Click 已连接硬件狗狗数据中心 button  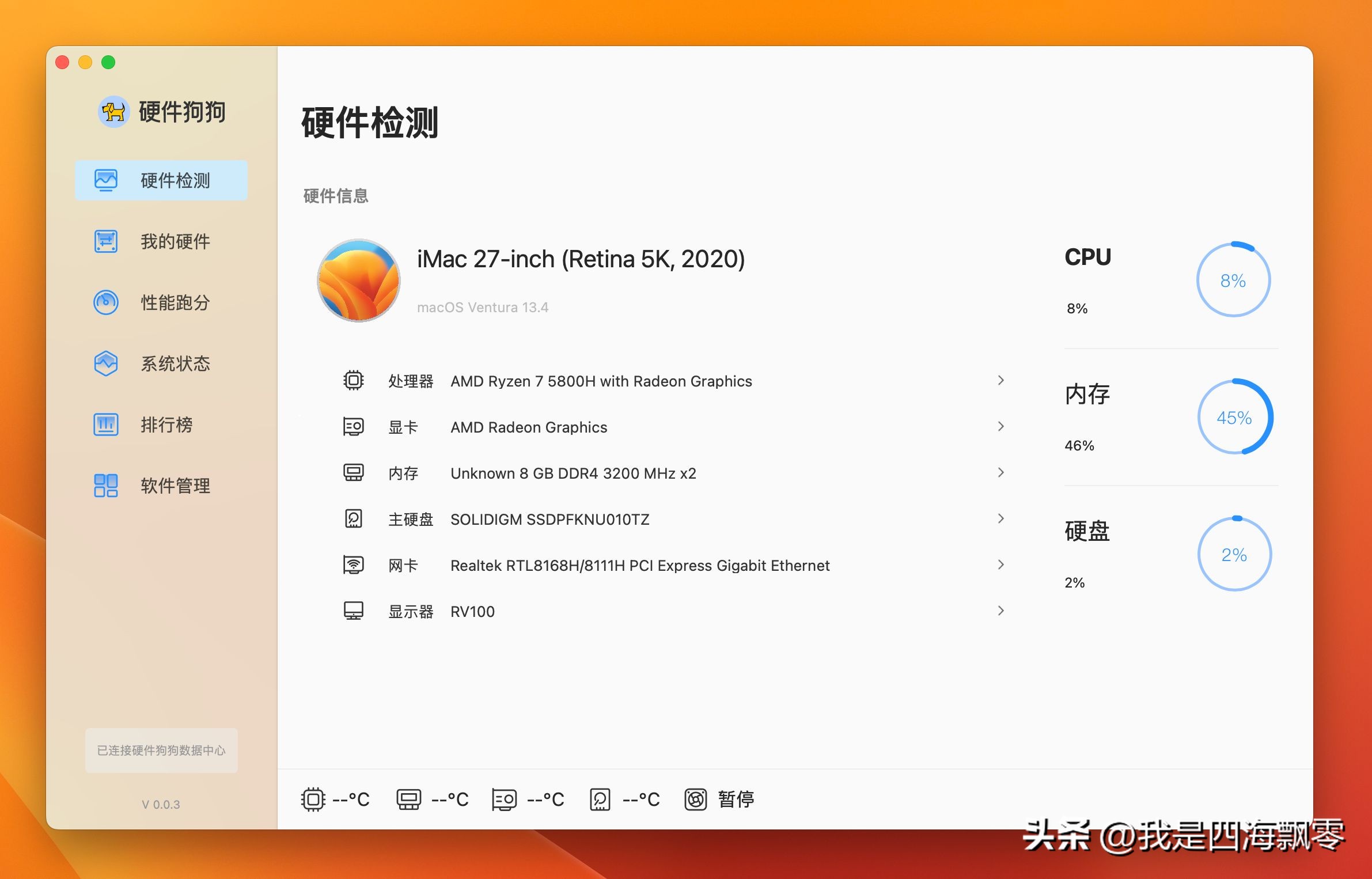[161, 750]
